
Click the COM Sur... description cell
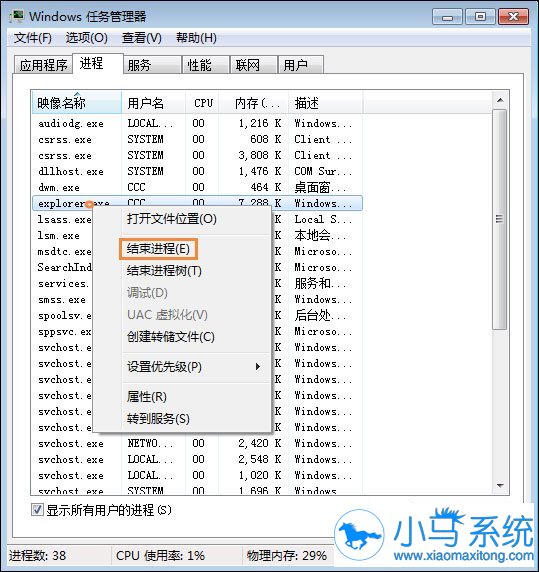click(x=323, y=171)
